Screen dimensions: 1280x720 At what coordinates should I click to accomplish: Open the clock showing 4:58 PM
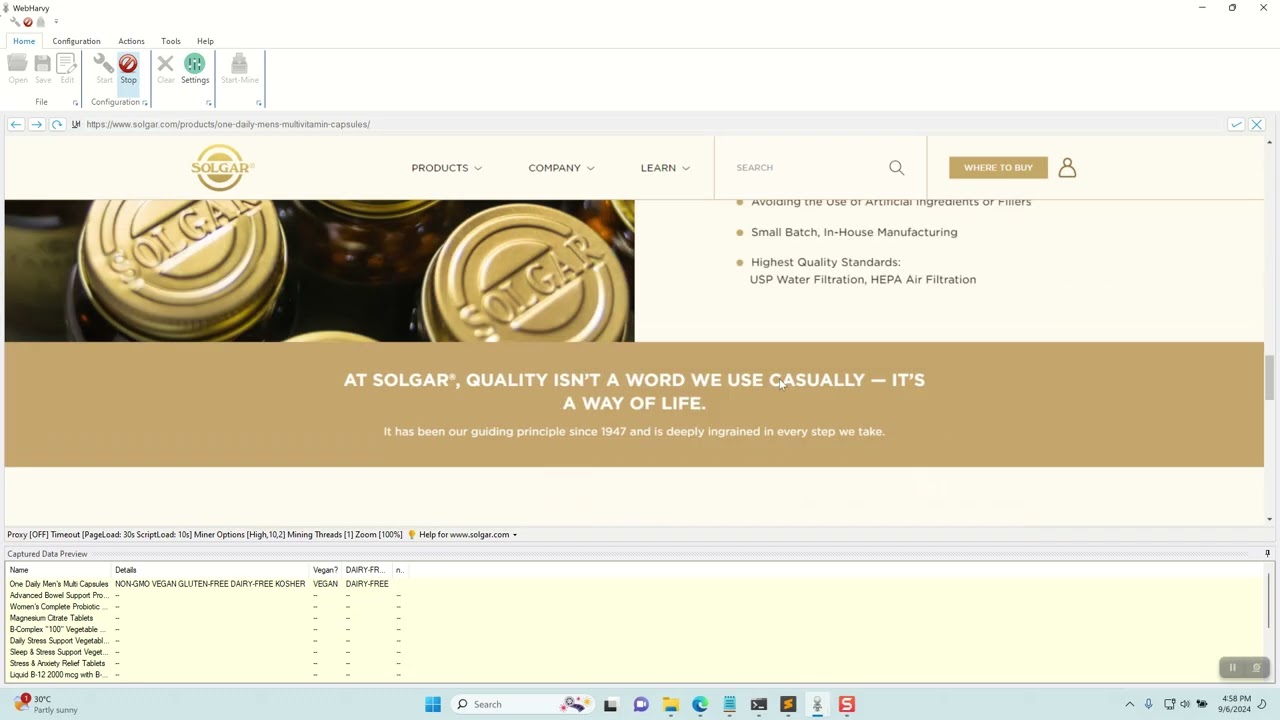(1236, 704)
